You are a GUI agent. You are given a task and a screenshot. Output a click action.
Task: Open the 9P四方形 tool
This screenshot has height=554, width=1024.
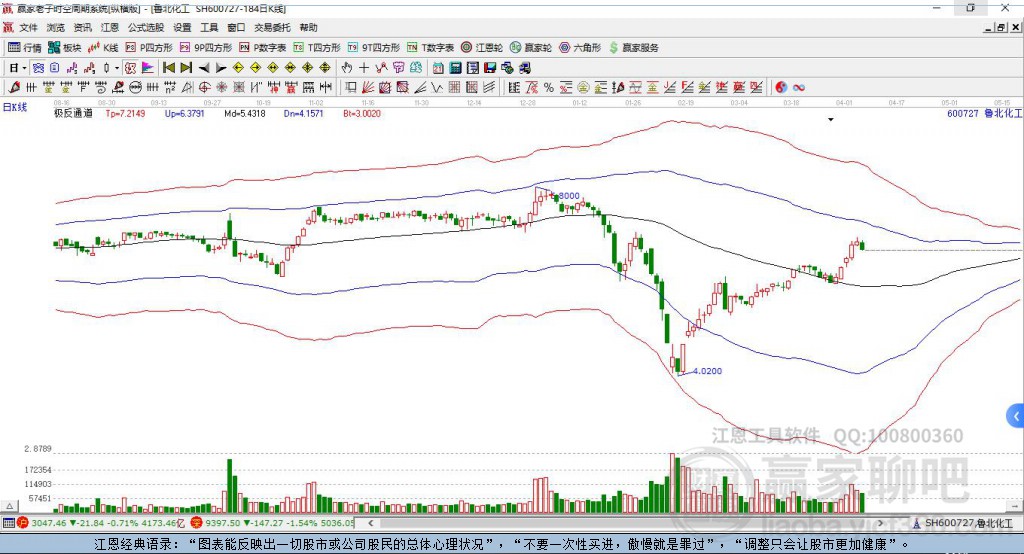(x=206, y=48)
